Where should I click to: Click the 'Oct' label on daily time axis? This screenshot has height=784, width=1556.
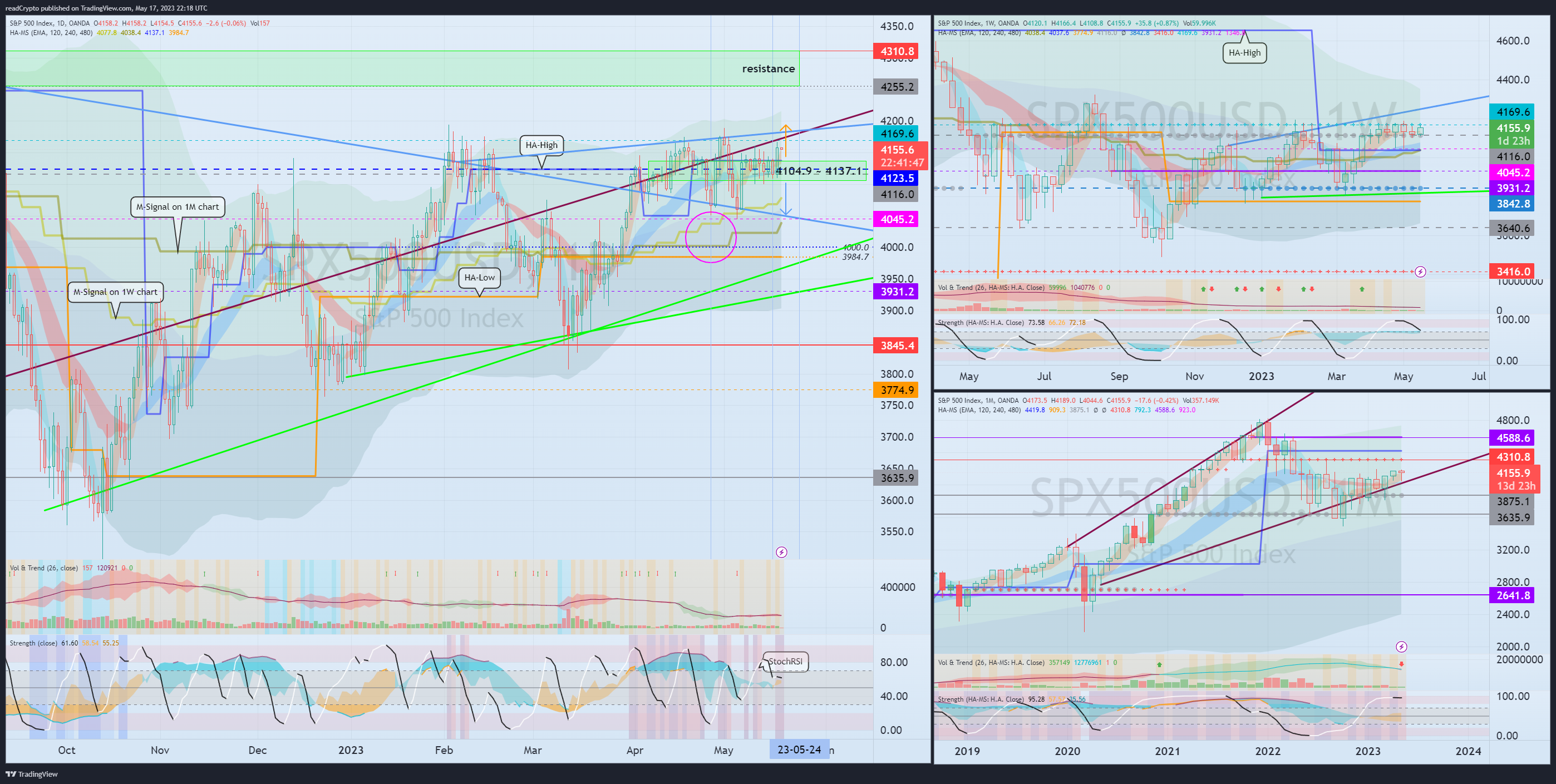tap(66, 750)
